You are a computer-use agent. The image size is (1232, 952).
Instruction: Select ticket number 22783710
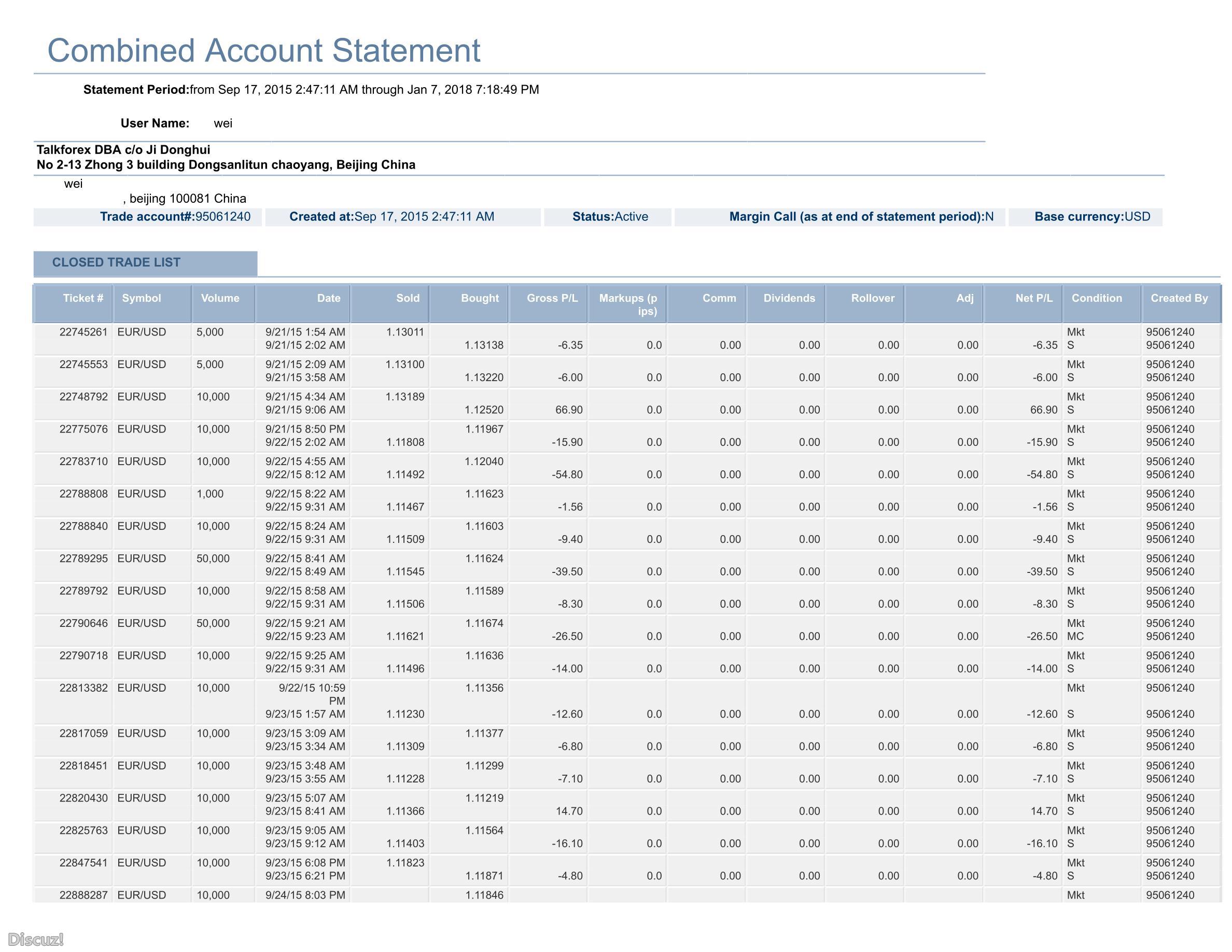tap(83, 461)
